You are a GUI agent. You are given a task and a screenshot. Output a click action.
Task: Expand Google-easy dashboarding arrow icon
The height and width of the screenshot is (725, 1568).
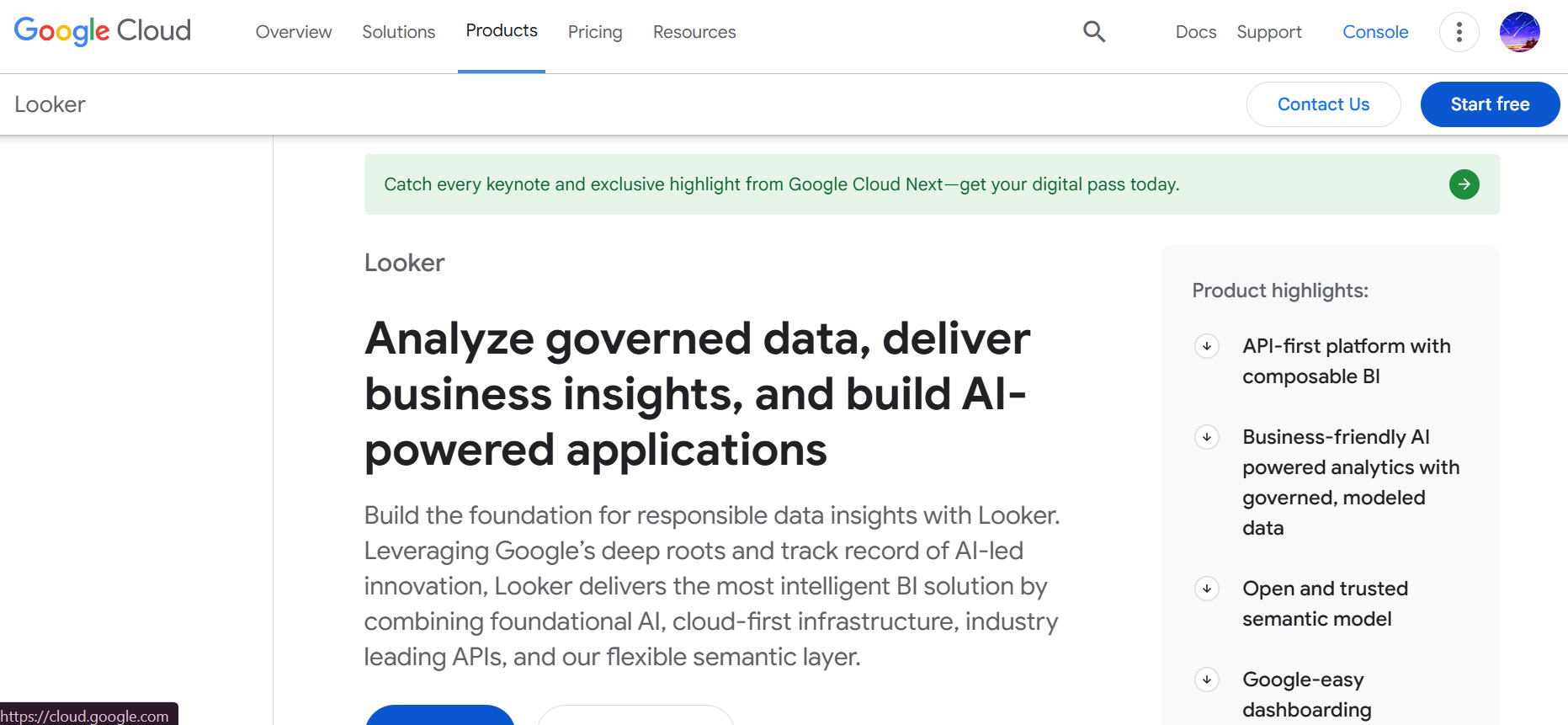(1207, 680)
